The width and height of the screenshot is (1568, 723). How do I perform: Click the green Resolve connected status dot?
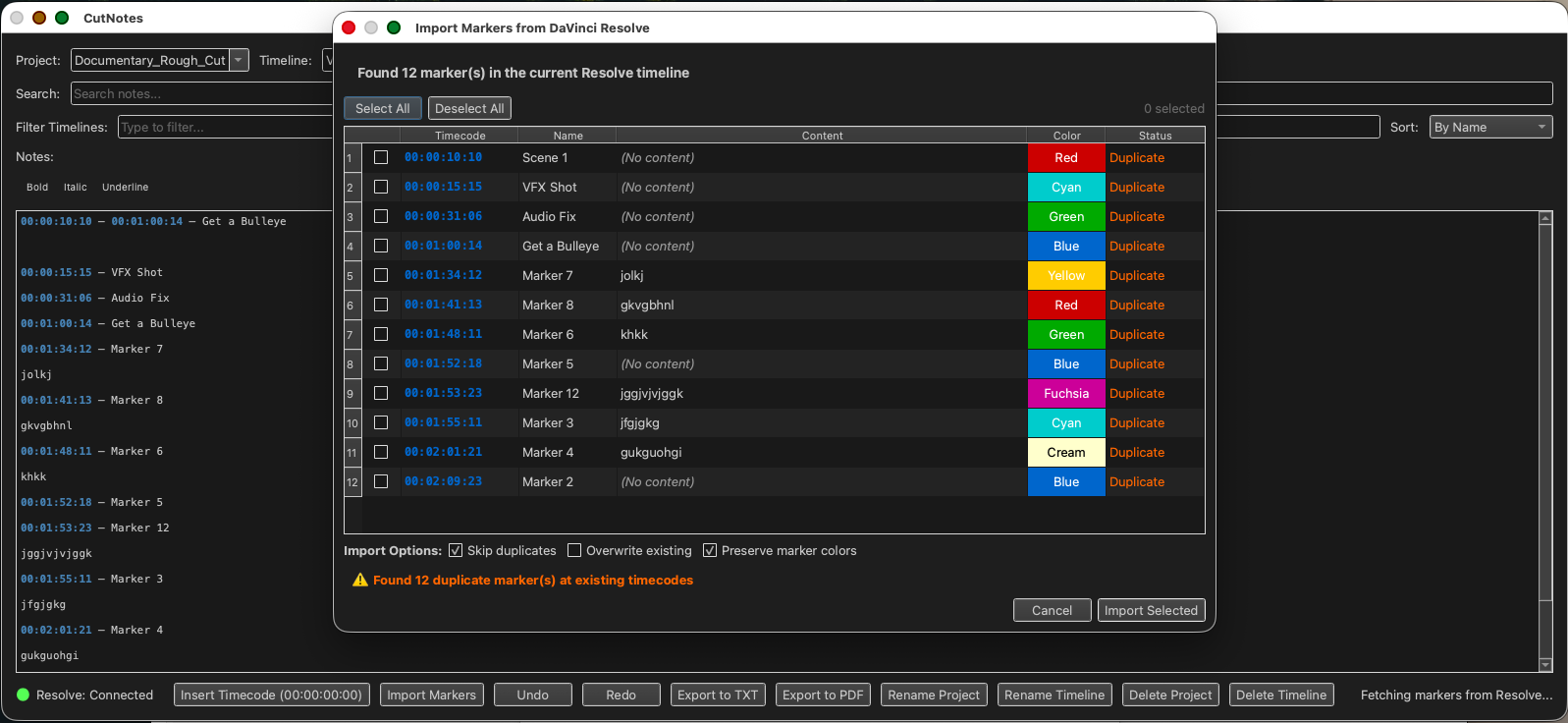[x=24, y=695]
